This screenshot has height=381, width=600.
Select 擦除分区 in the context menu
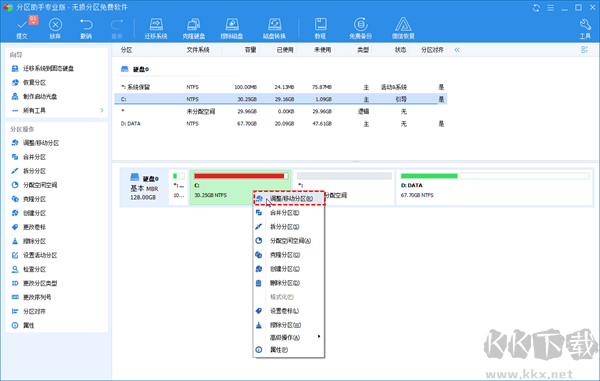coord(289,325)
